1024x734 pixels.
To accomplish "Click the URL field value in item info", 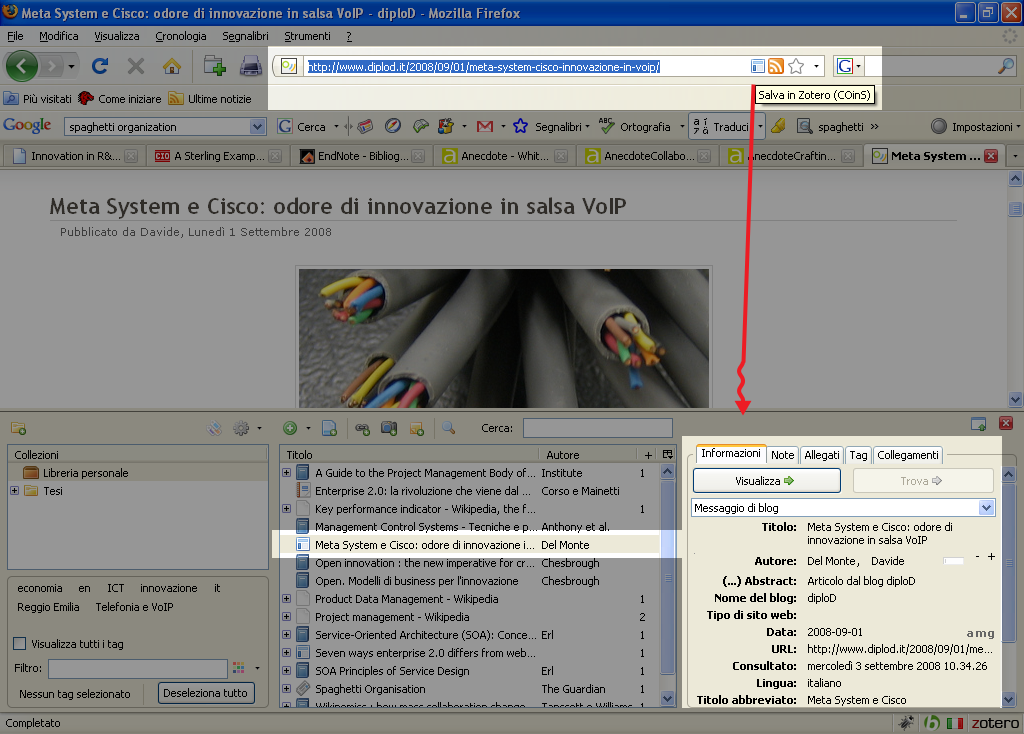I will pyautogui.click(x=900, y=649).
